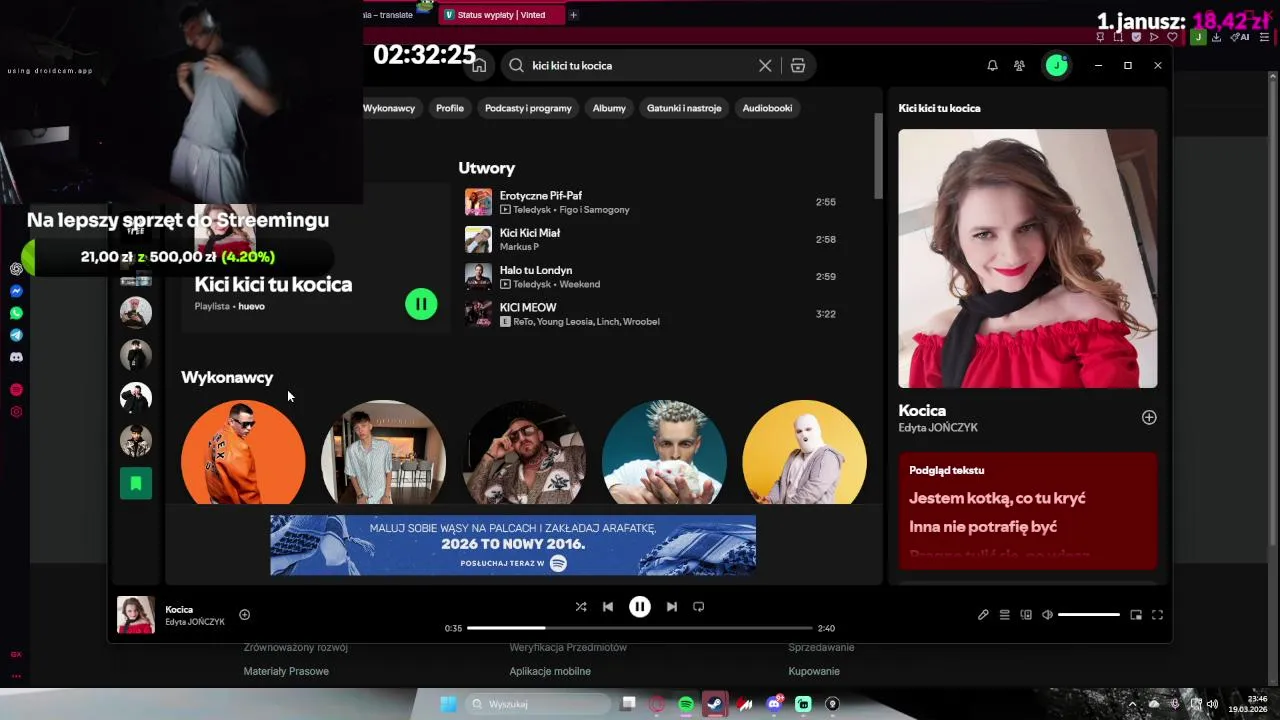Click the search results scrollbar

878,155
